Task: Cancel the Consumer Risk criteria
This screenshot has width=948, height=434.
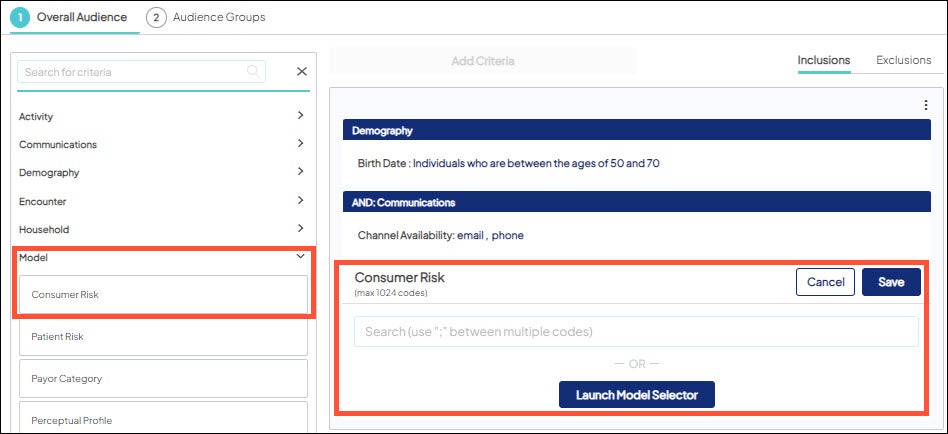Action: [x=825, y=282]
